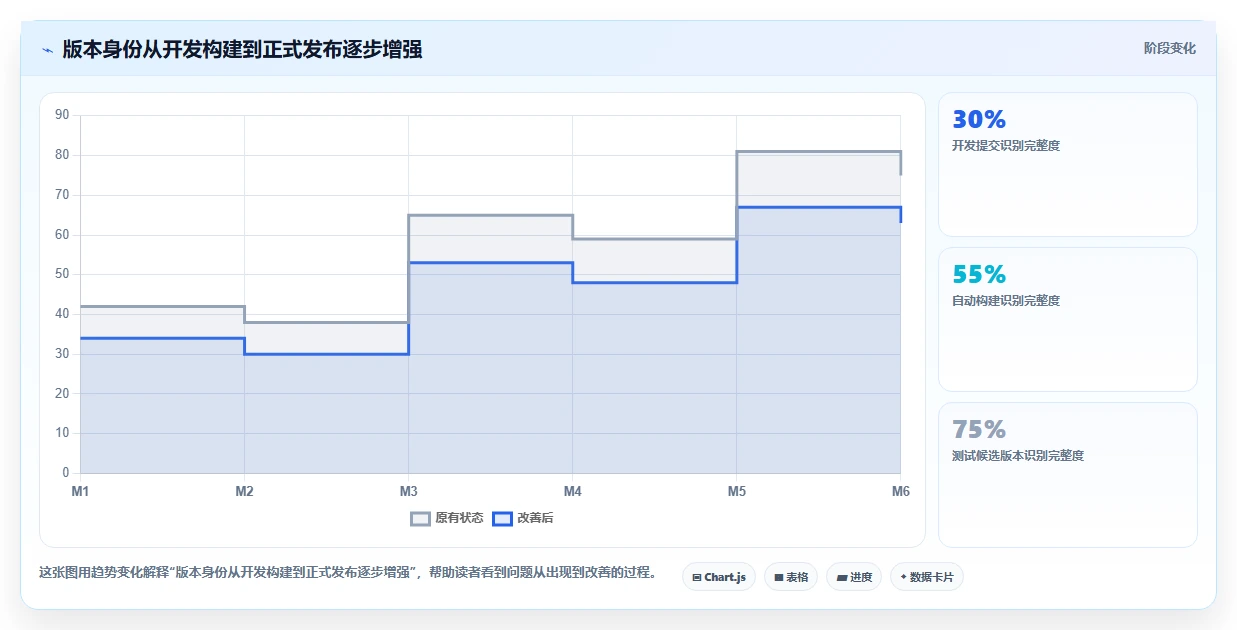This screenshot has height=630, width=1237.
Task: Click the blue 改善后 legend color box
Action: pos(503,518)
